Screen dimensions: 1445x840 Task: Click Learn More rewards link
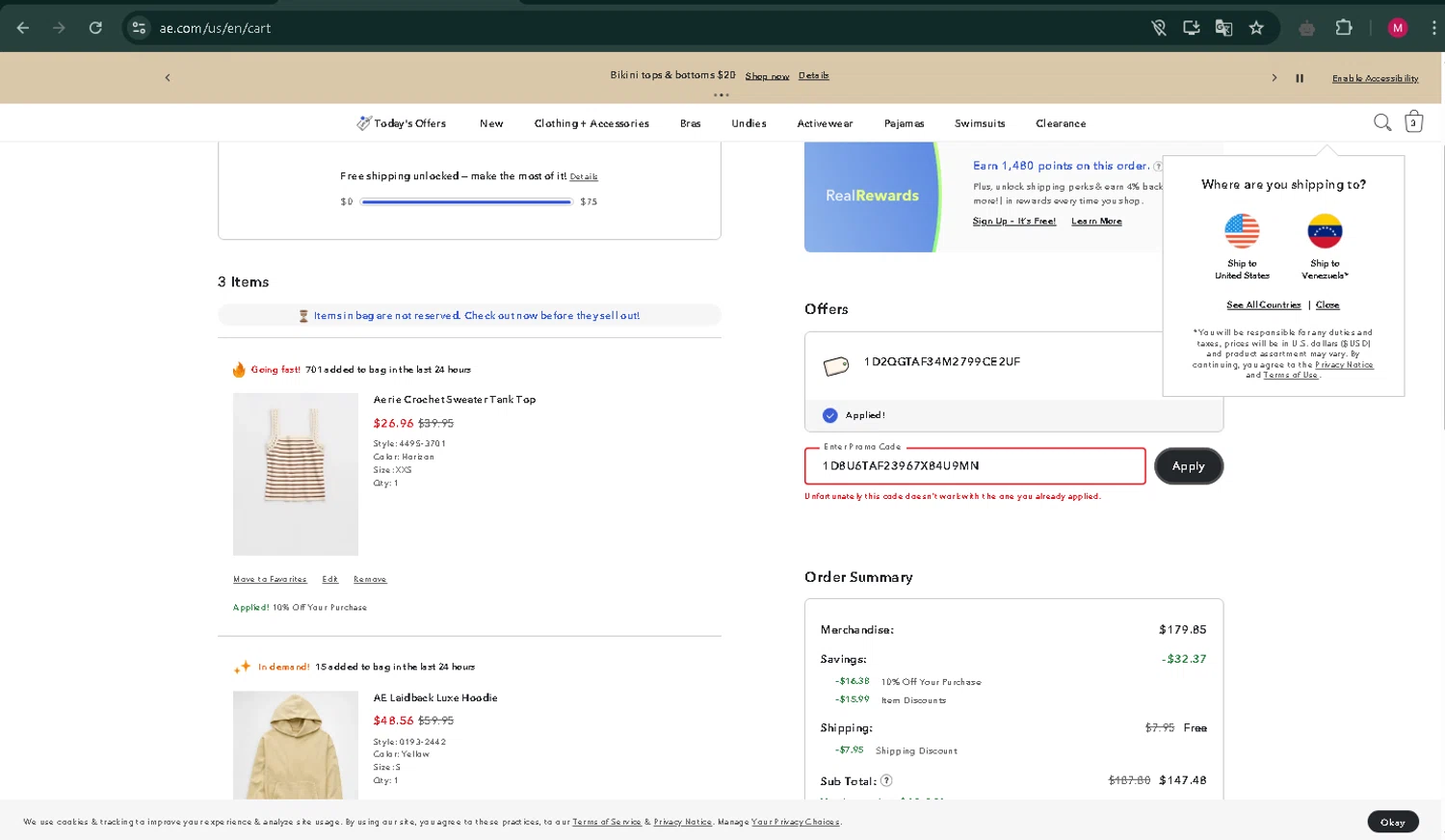(x=1096, y=222)
